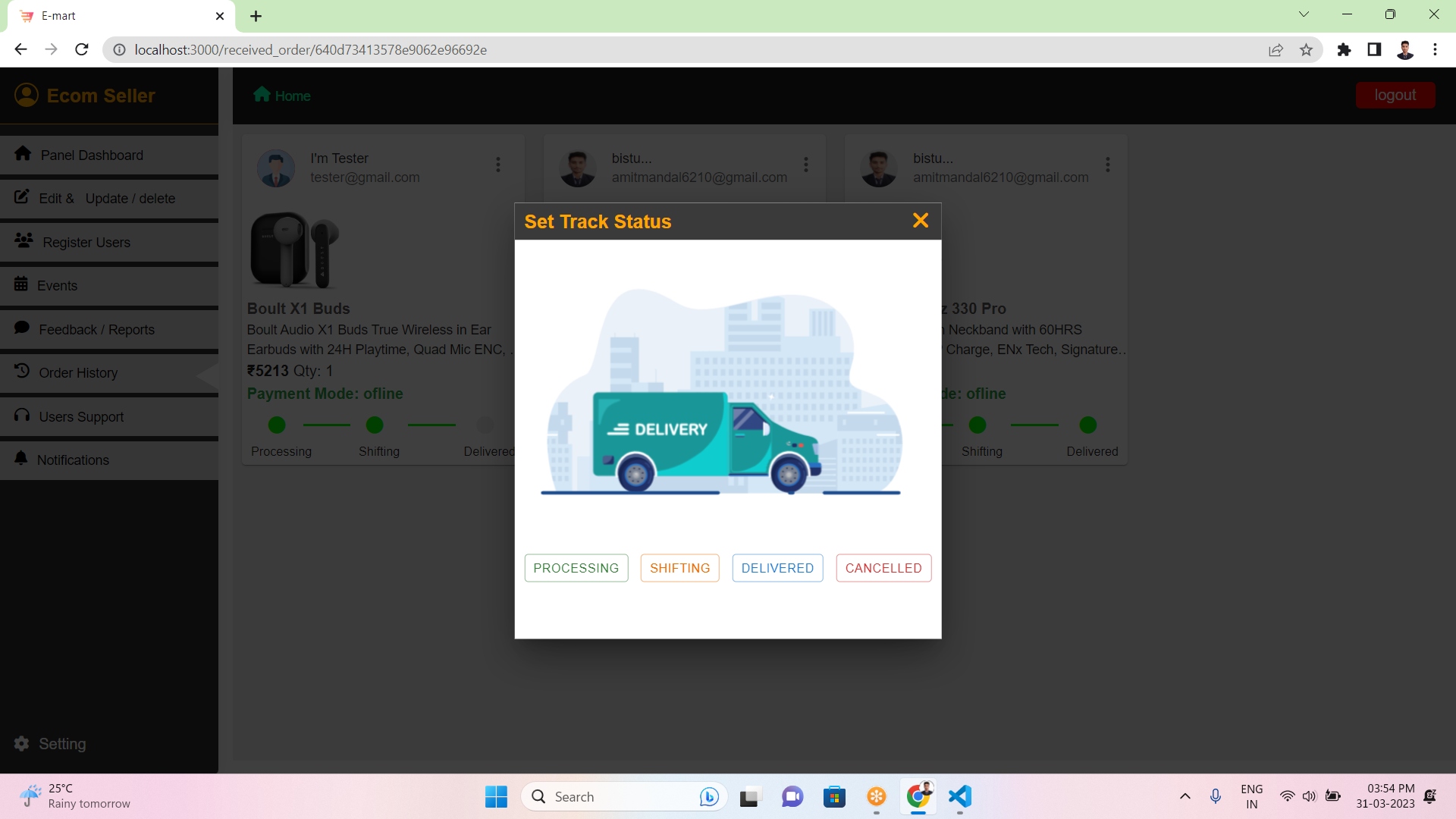
Task: Open Feedback / Reports chat icon
Action: (23, 328)
